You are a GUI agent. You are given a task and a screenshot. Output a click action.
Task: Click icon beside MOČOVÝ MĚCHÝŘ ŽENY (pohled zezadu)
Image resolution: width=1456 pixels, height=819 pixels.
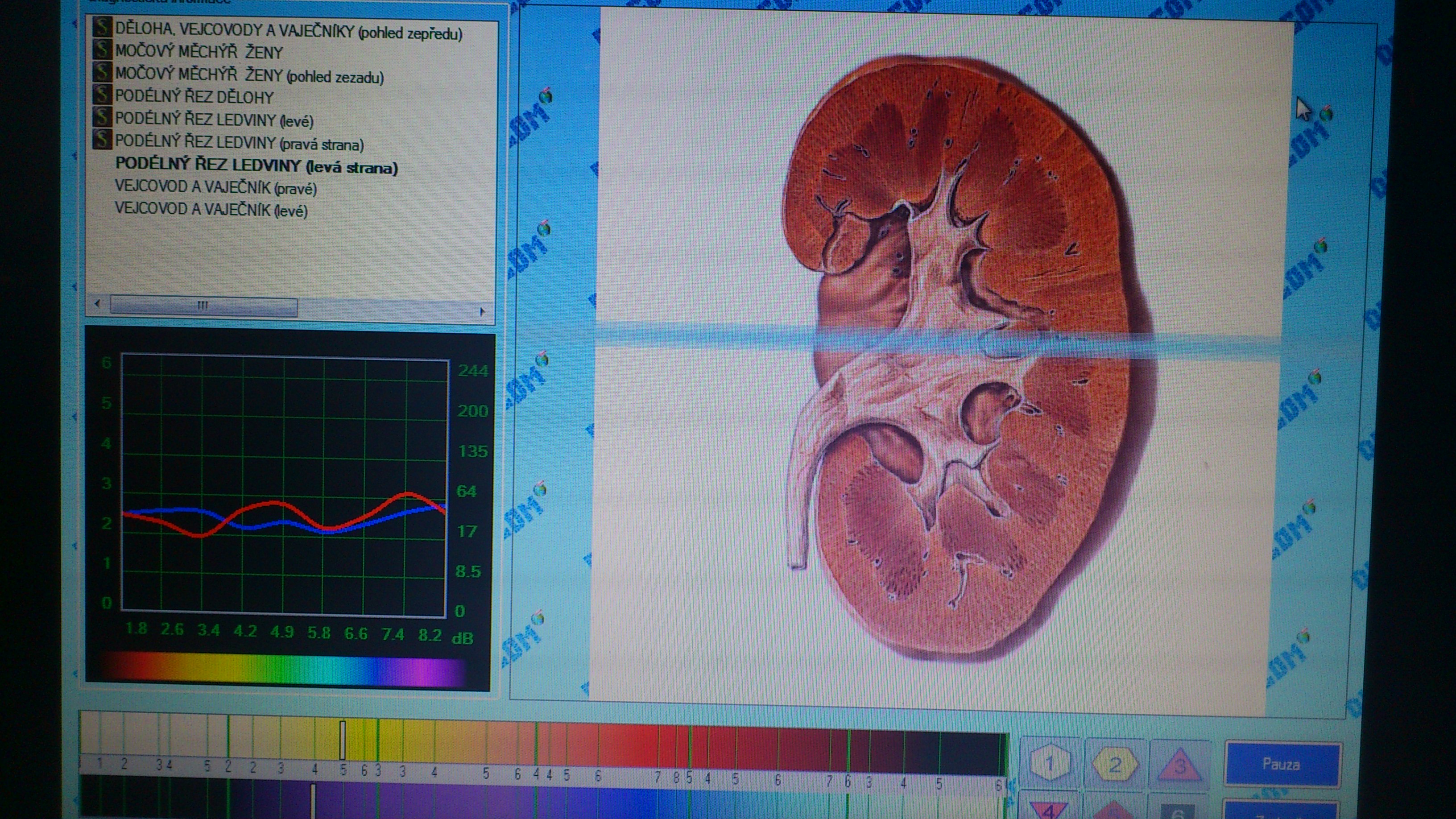102,72
